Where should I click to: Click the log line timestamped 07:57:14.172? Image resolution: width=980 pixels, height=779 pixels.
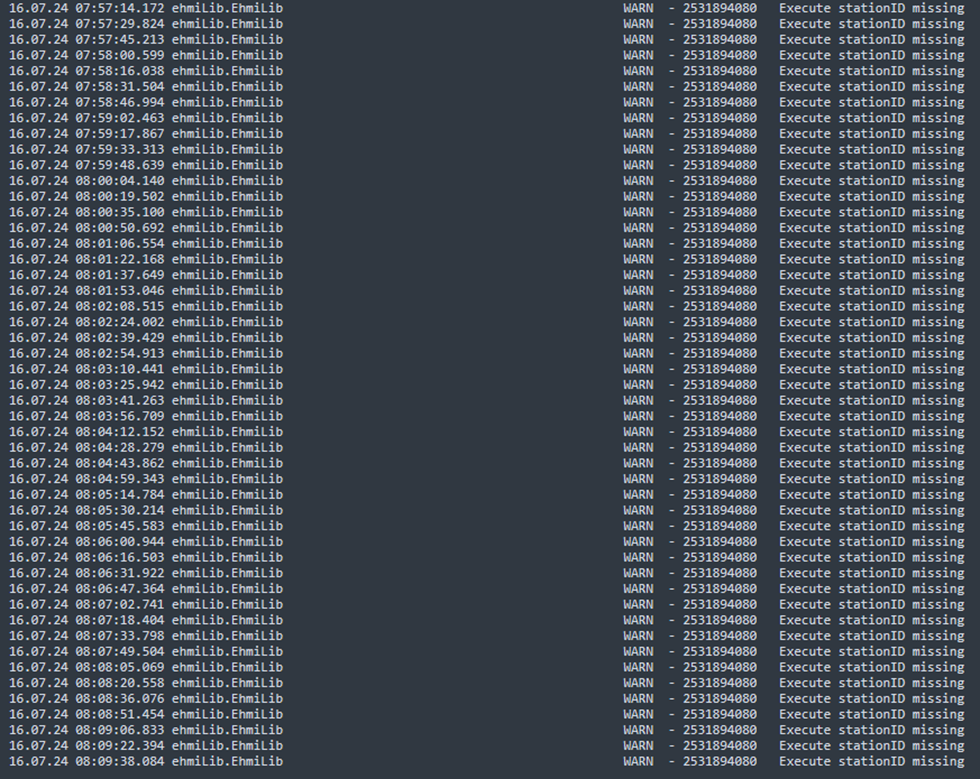click(x=486, y=8)
